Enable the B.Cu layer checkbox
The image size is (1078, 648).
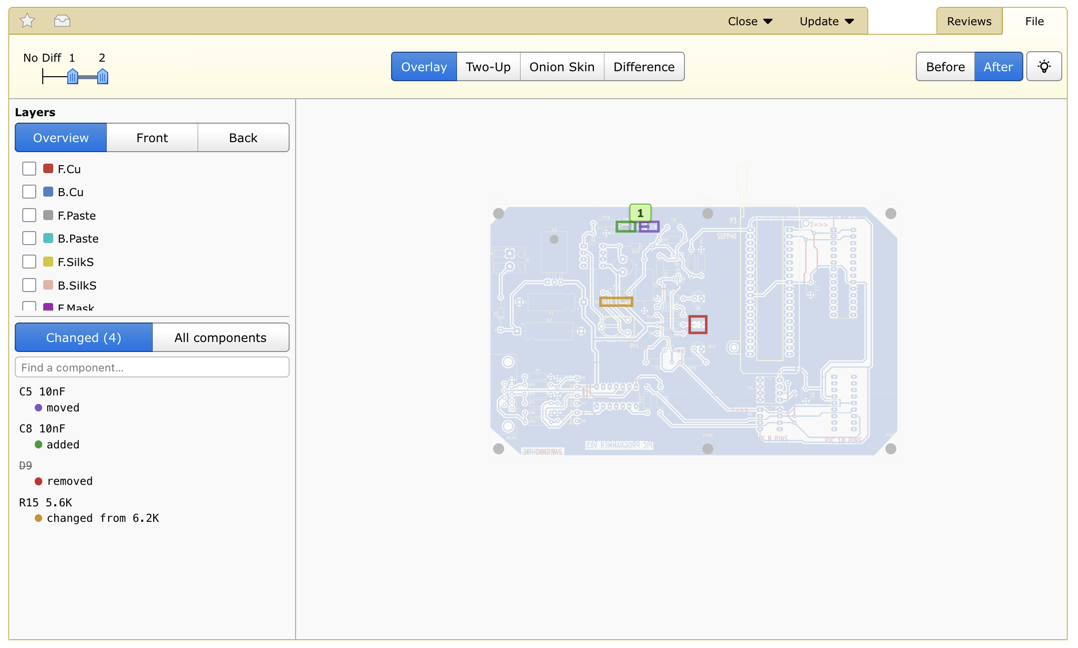[29, 192]
